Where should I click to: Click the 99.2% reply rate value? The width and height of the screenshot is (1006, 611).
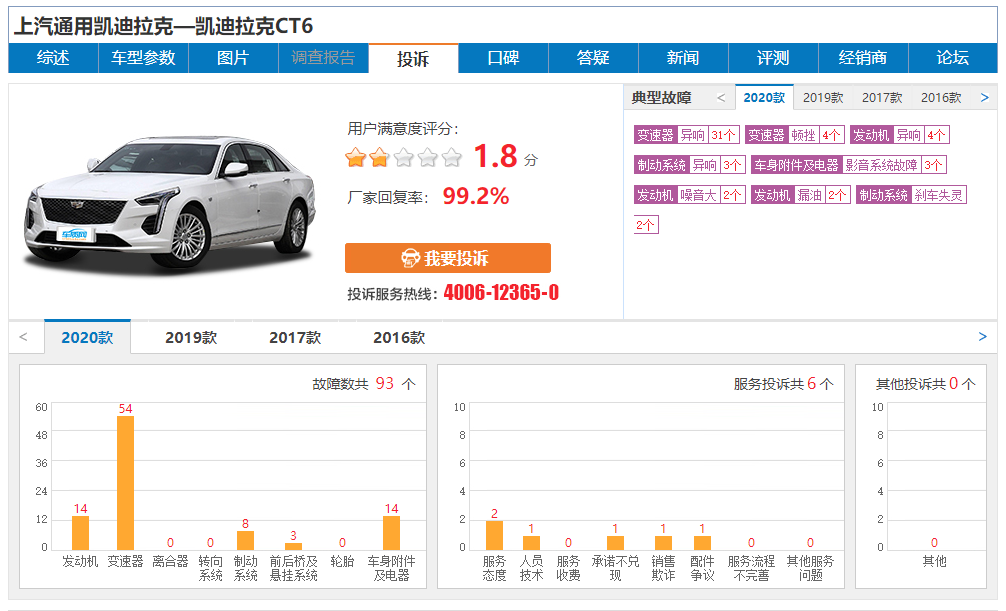475,196
